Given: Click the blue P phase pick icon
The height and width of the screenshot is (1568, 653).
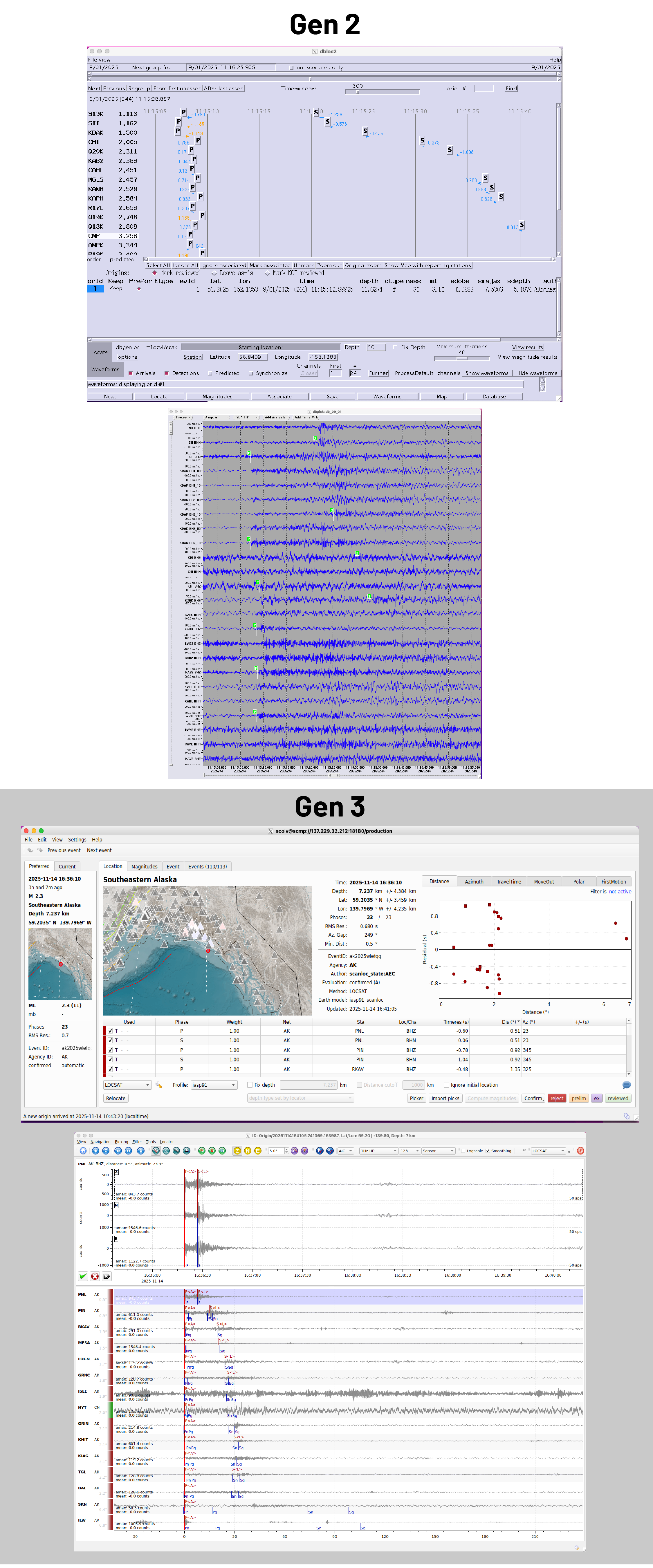Looking at the screenshot, I should pos(320,1150).
